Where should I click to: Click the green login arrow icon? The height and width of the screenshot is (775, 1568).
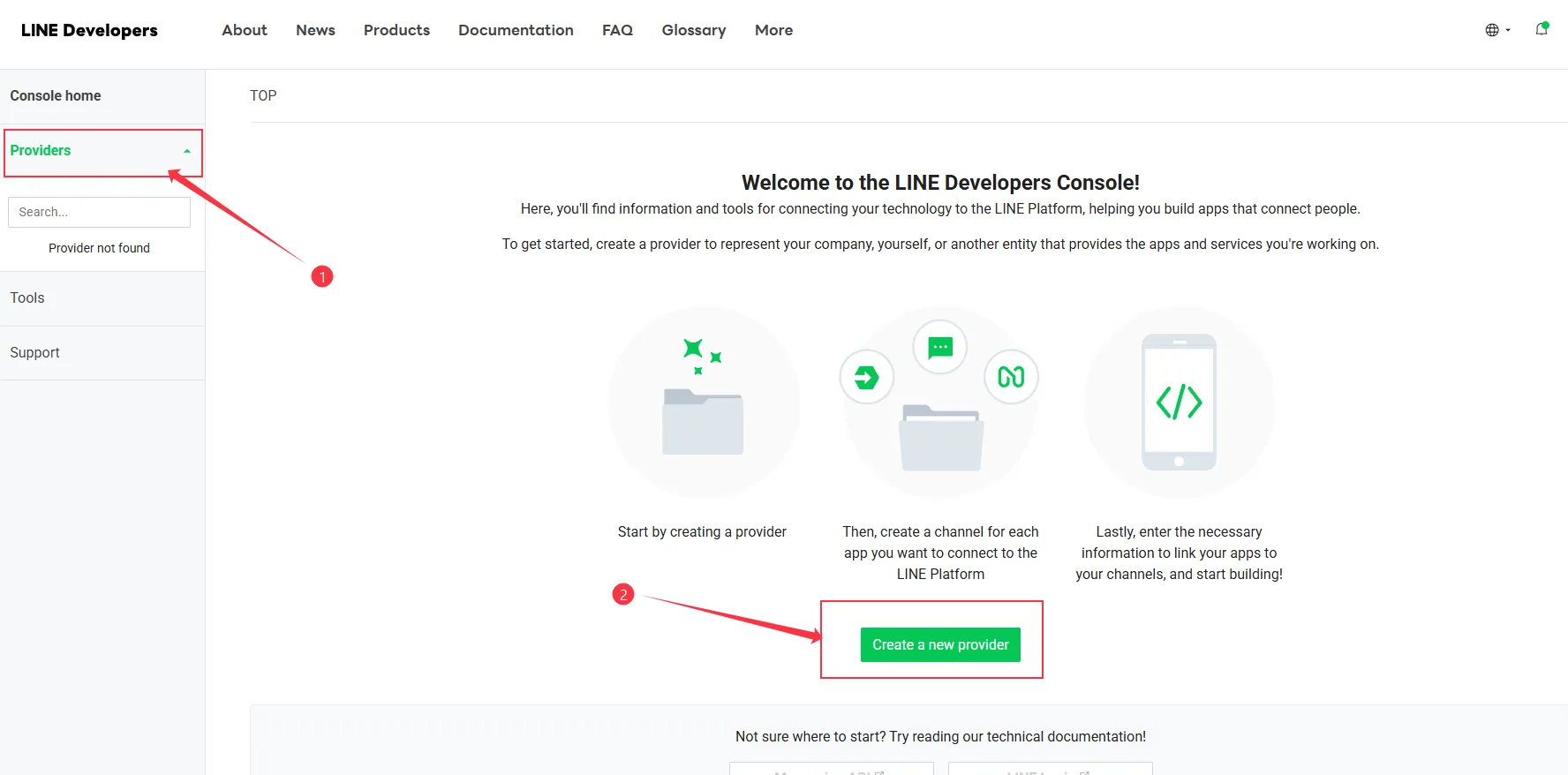866,378
